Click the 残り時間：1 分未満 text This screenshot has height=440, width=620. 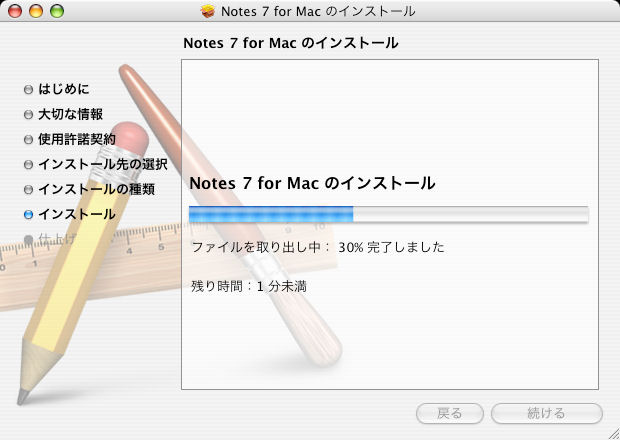pyautogui.click(x=249, y=286)
